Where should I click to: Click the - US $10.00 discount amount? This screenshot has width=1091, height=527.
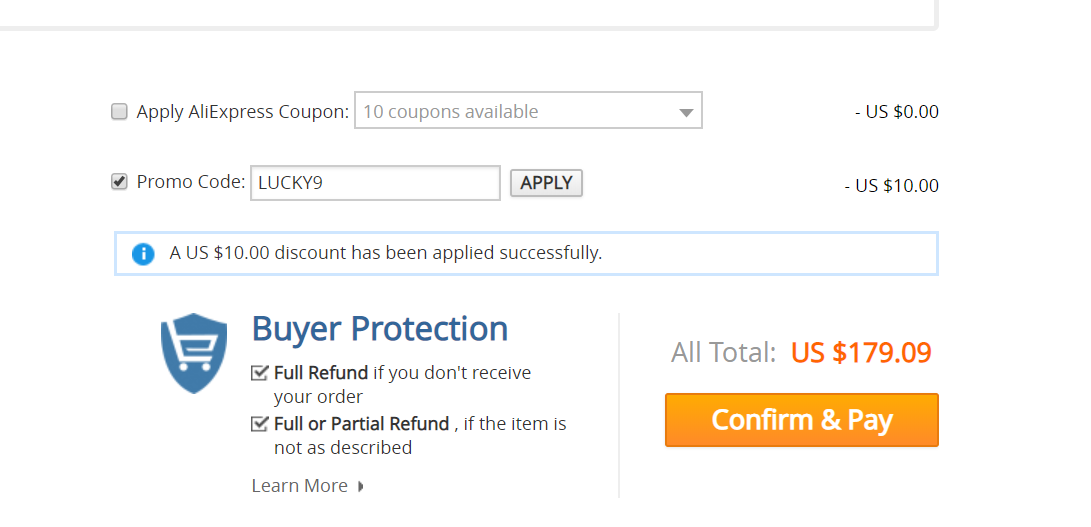(x=891, y=186)
